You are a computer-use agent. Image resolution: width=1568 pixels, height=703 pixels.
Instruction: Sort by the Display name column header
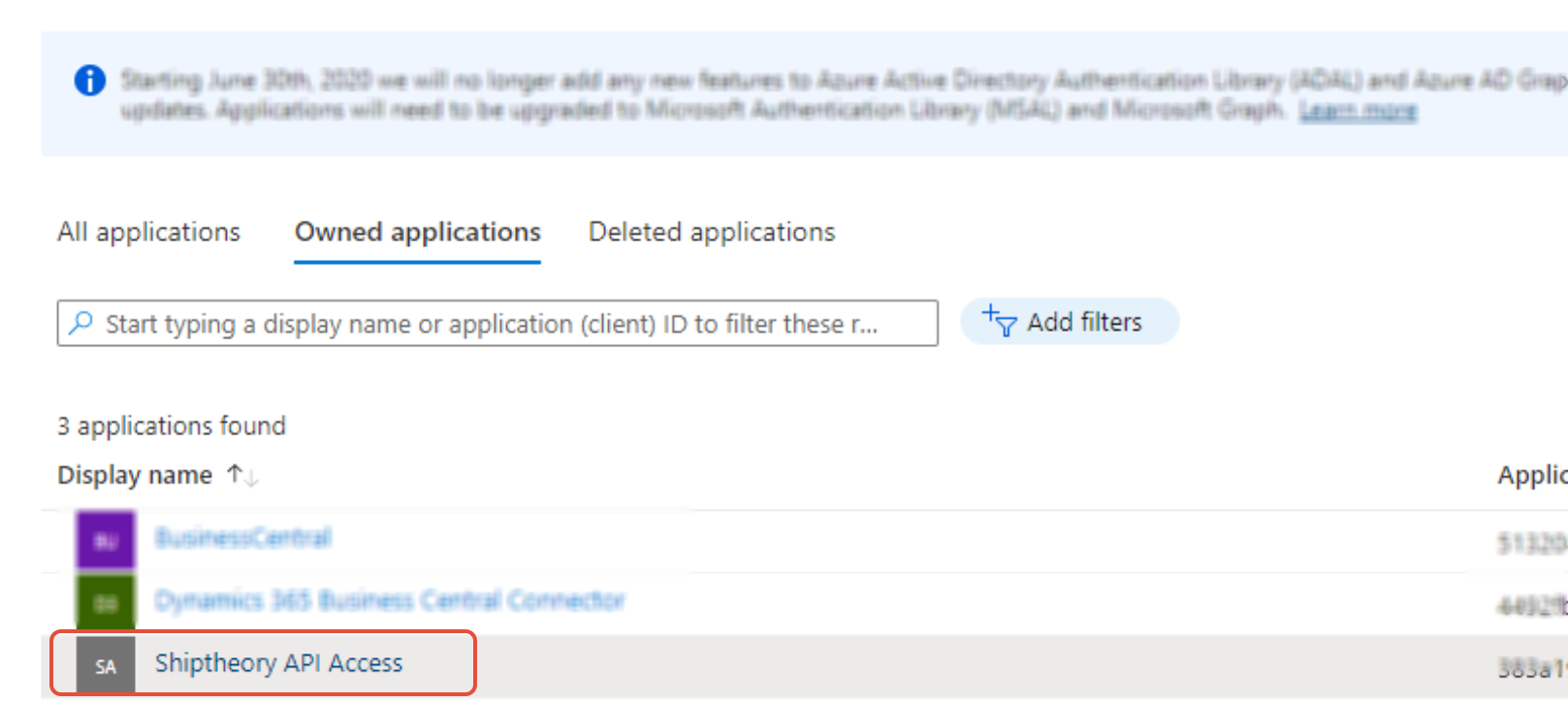point(135,475)
